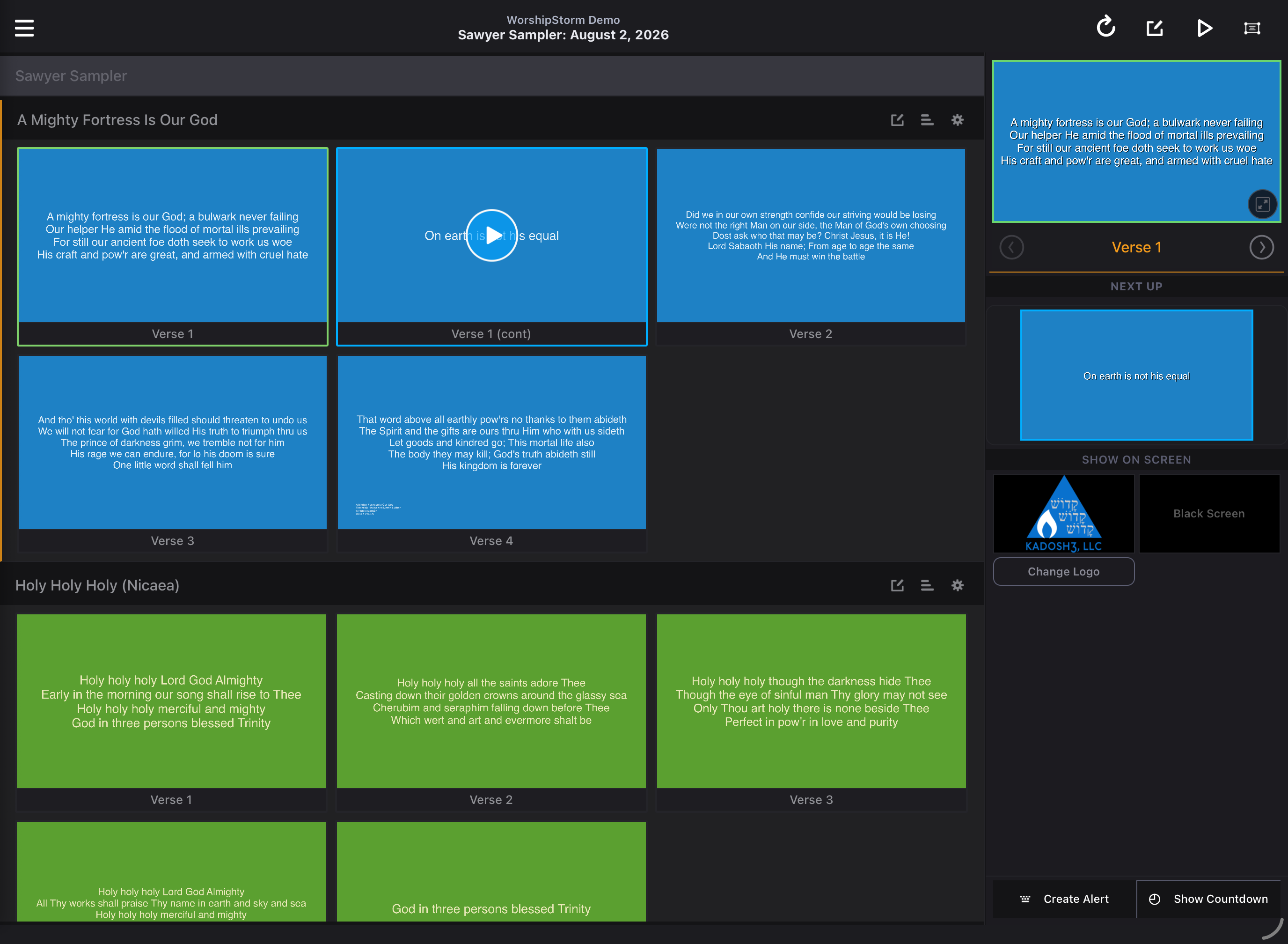Select Holy Holy Holy Verse 3 slide
The image size is (1288, 944).
point(811,712)
